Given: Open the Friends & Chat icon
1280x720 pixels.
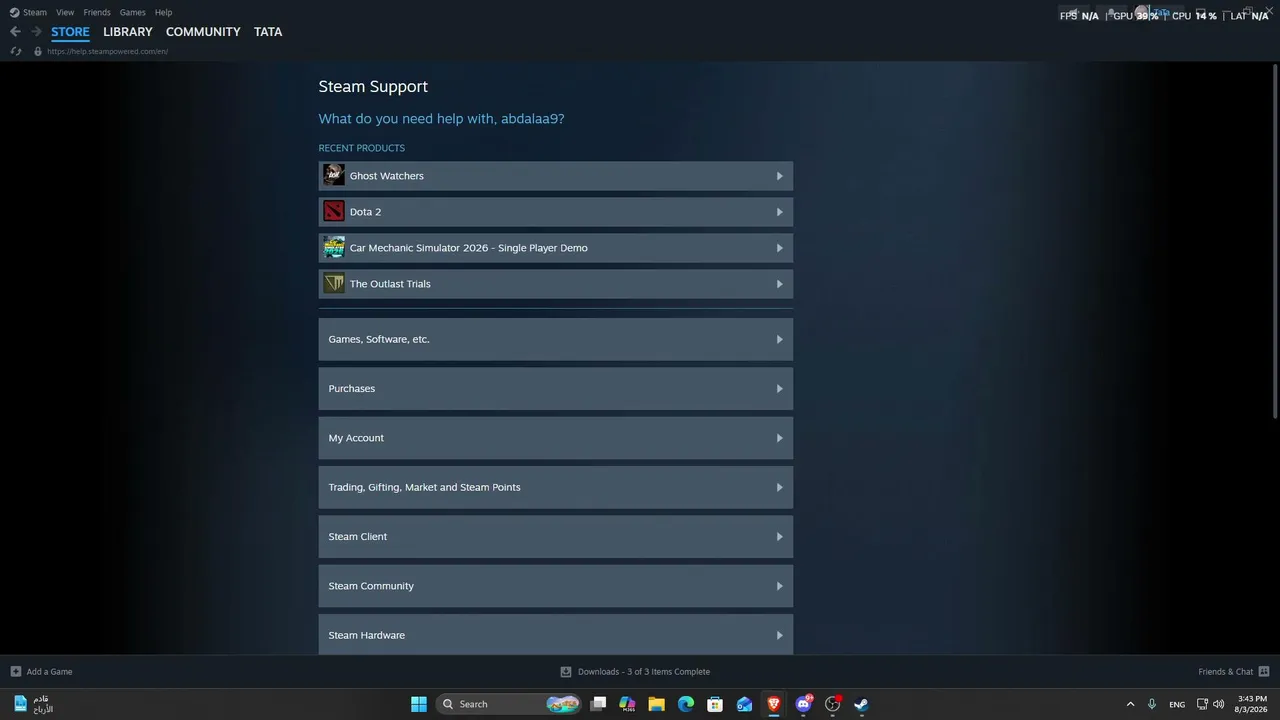Looking at the screenshot, I should point(1264,672).
